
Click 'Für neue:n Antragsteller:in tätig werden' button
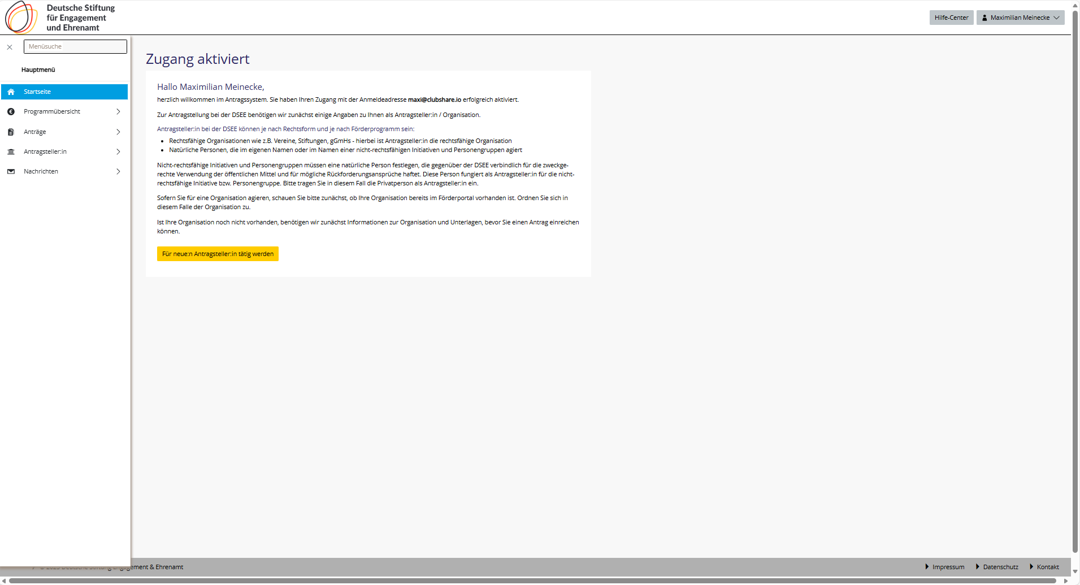pyautogui.click(x=217, y=254)
